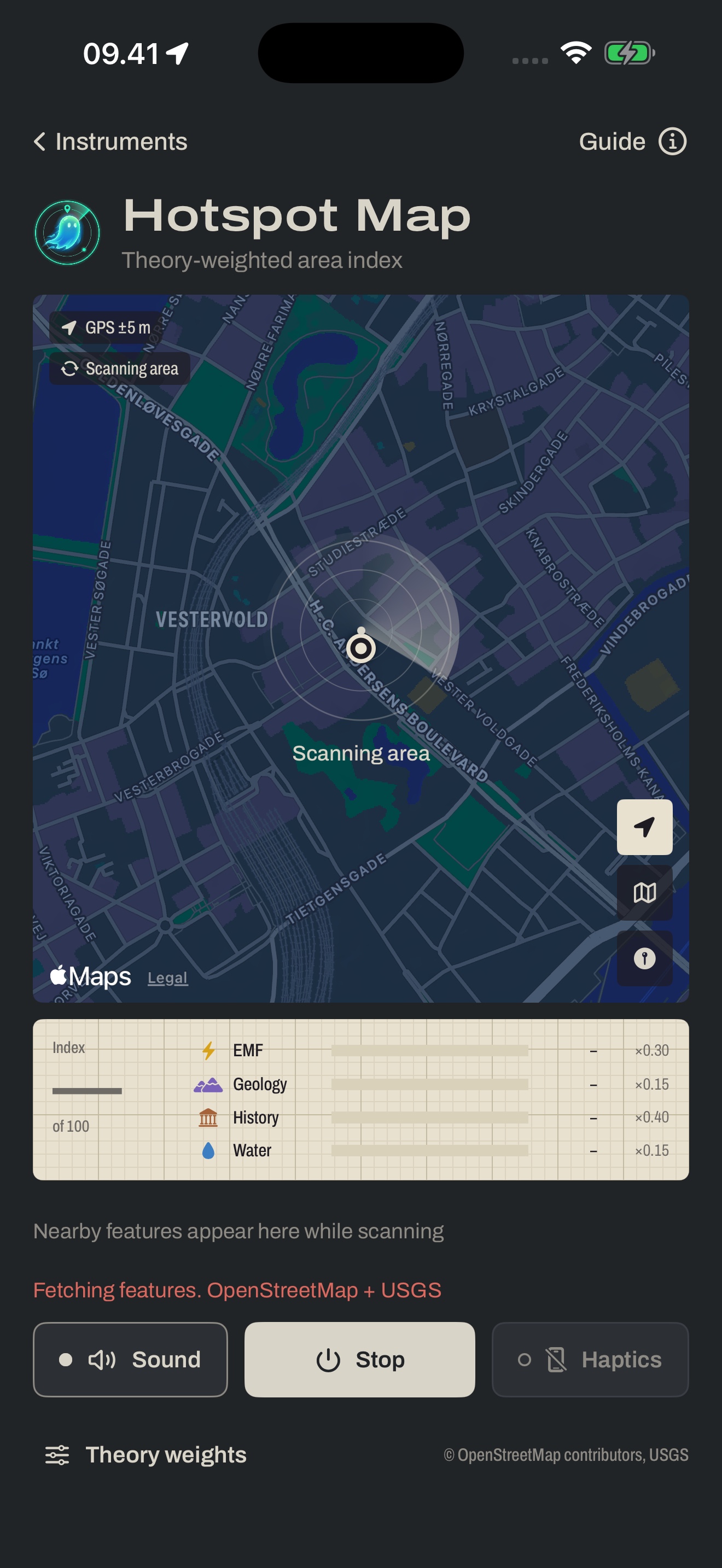The image size is (722, 1568).
Task: Tap the 'Index' label in score panel
Action: tap(69, 1048)
